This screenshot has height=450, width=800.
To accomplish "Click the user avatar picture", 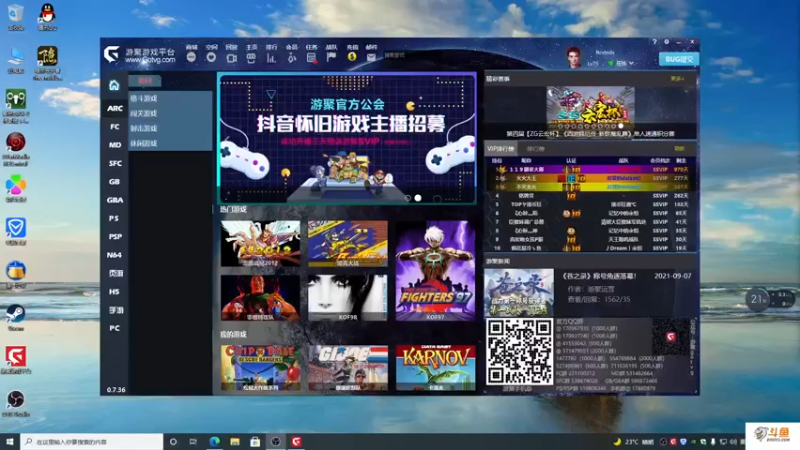I will [x=574, y=58].
